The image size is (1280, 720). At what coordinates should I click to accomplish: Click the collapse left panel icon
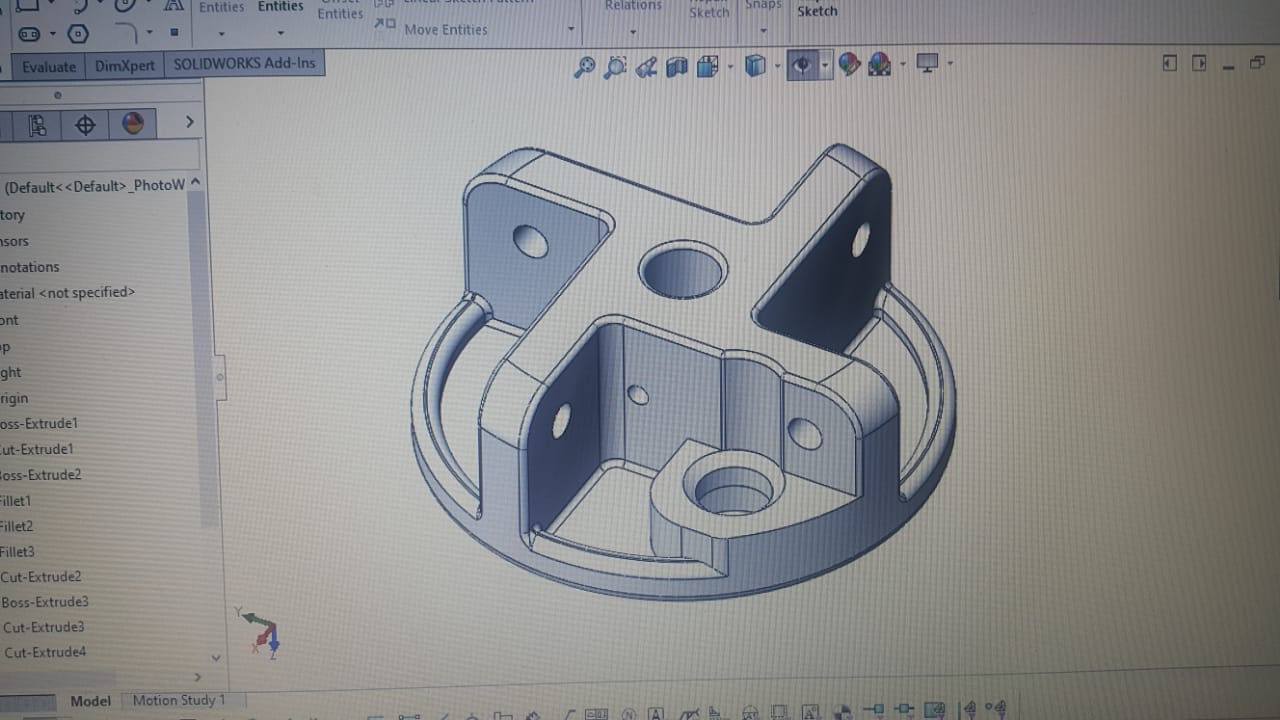coord(1170,63)
